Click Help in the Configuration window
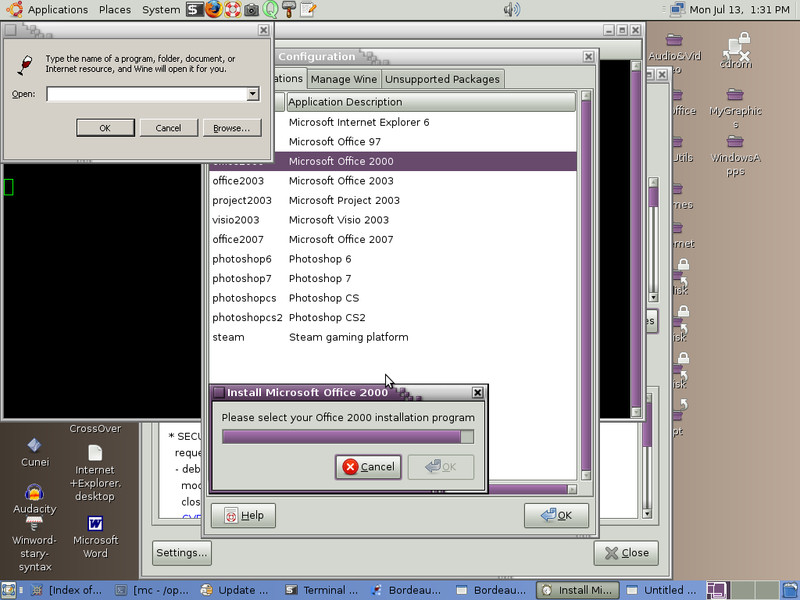 tap(243, 515)
